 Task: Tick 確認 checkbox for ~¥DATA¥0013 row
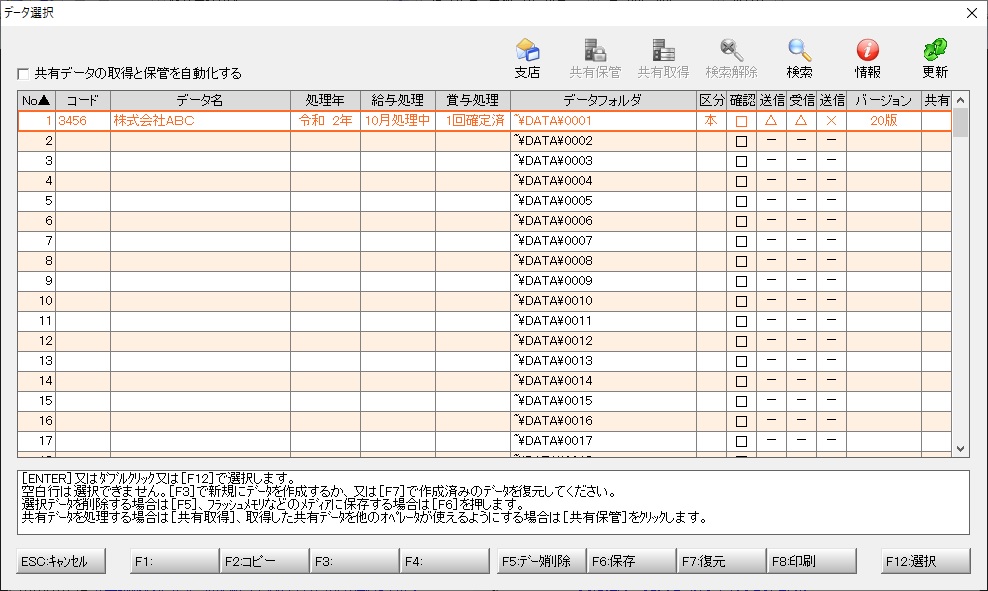(x=742, y=361)
